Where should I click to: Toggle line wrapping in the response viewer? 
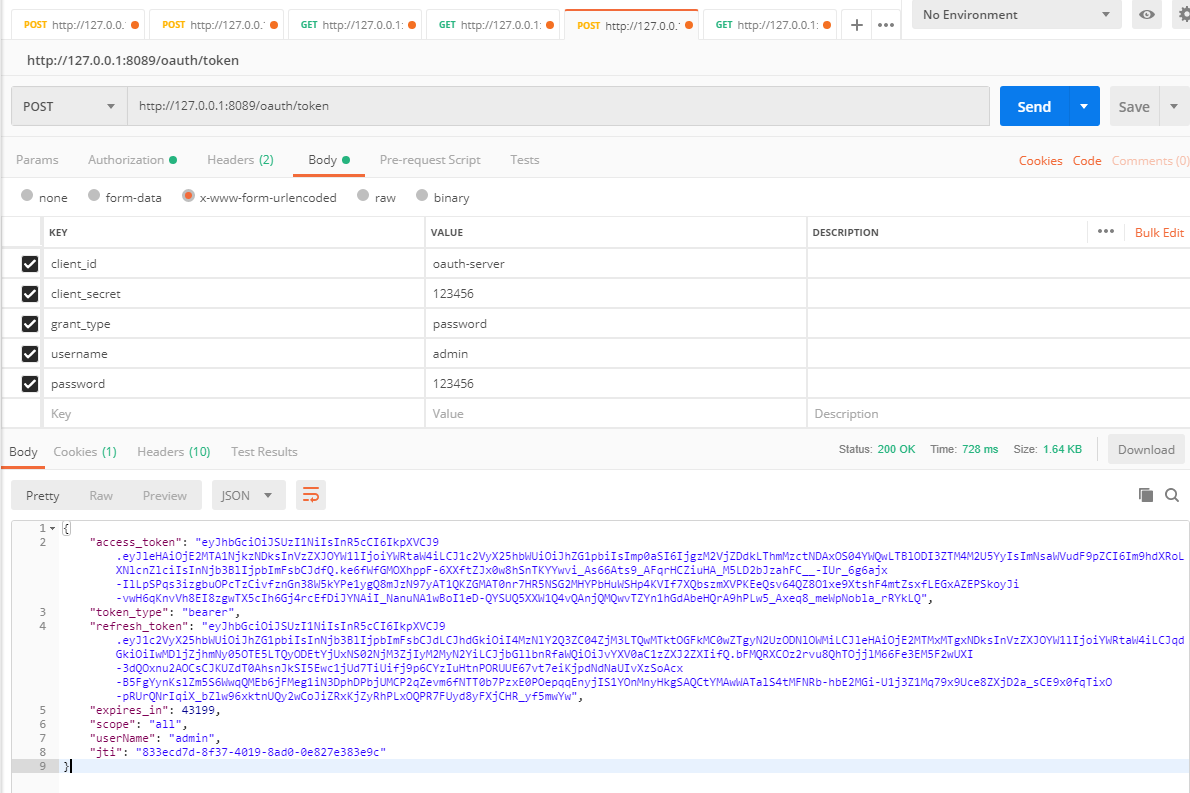308,494
